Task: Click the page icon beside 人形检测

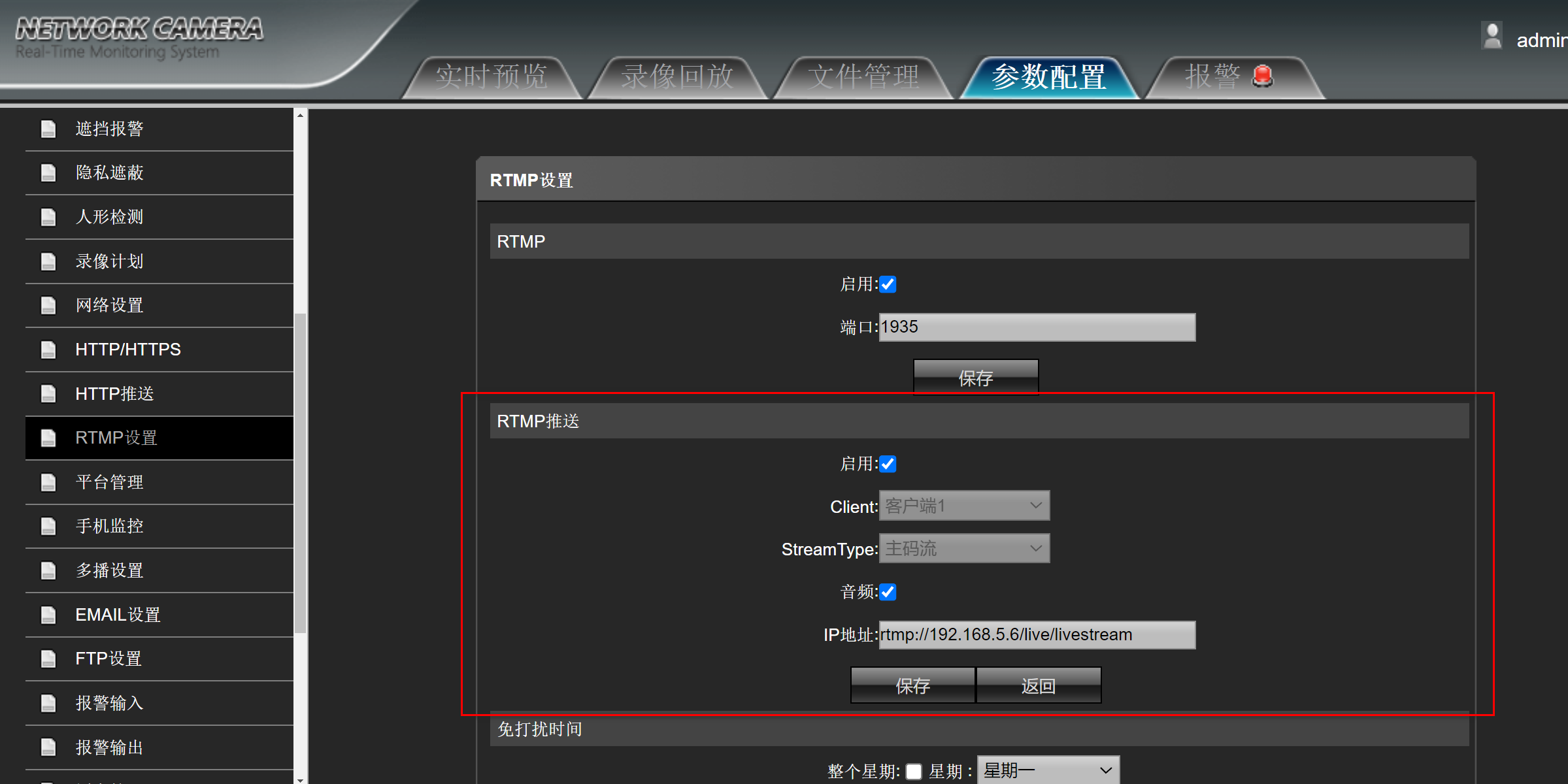Action: coord(48,217)
